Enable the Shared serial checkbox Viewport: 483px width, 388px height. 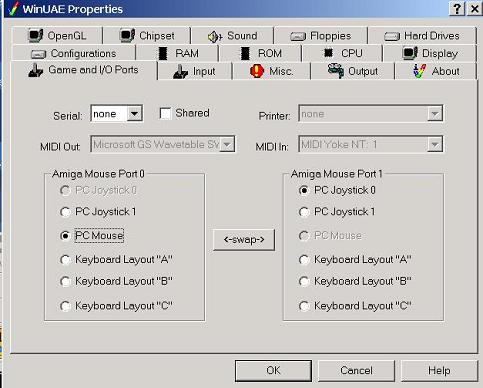point(165,113)
